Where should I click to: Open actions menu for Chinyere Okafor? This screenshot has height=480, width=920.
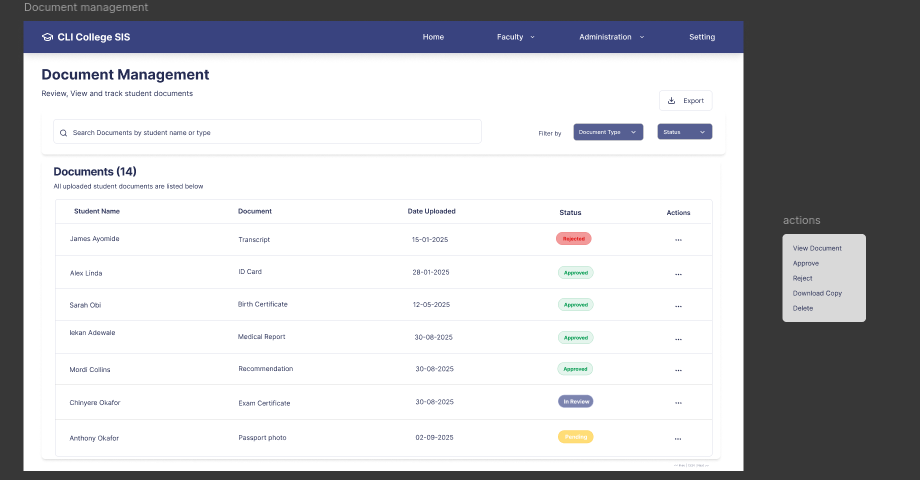pyautogui.click(x=678, y=403)
